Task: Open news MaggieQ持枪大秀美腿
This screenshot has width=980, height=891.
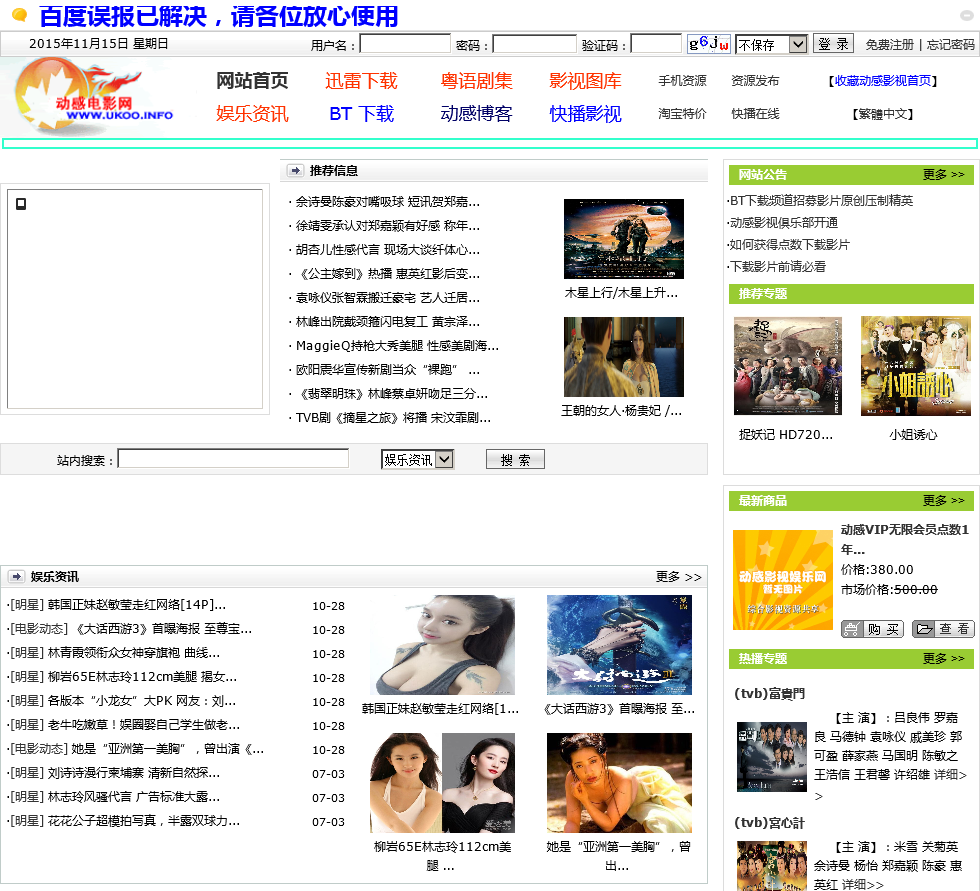Action: [397, 346]
